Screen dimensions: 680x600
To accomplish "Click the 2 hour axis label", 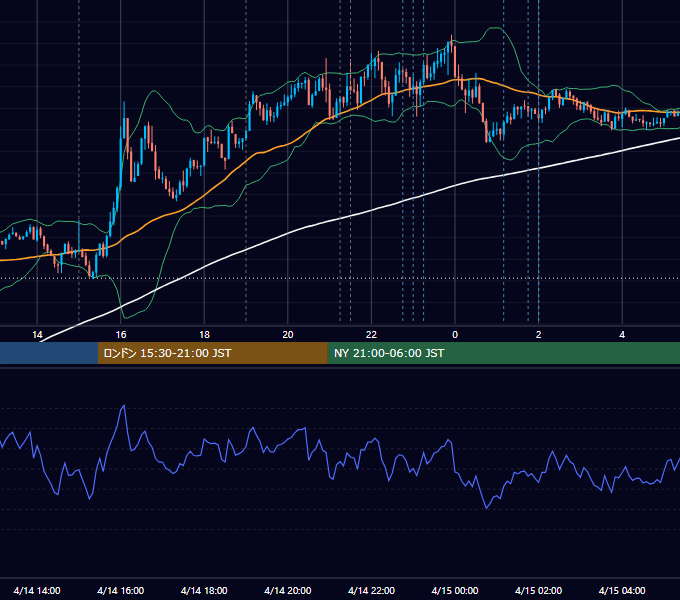I will 539,335.
